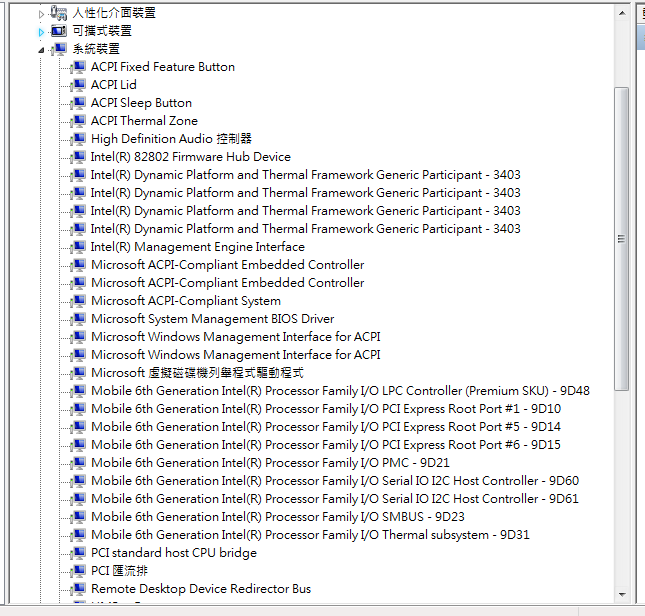Expand the 人性化介面裝置 category
This screenshot has width=645, height=616.
41,15
